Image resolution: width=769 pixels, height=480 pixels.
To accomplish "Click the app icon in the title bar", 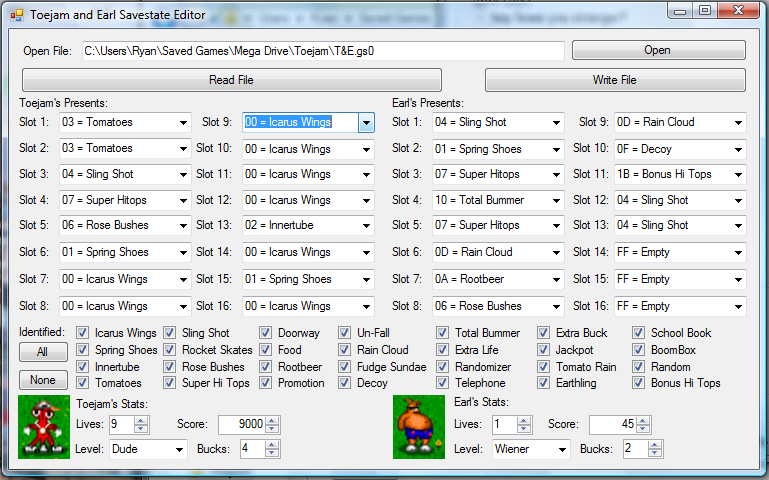I will [17, 15].
